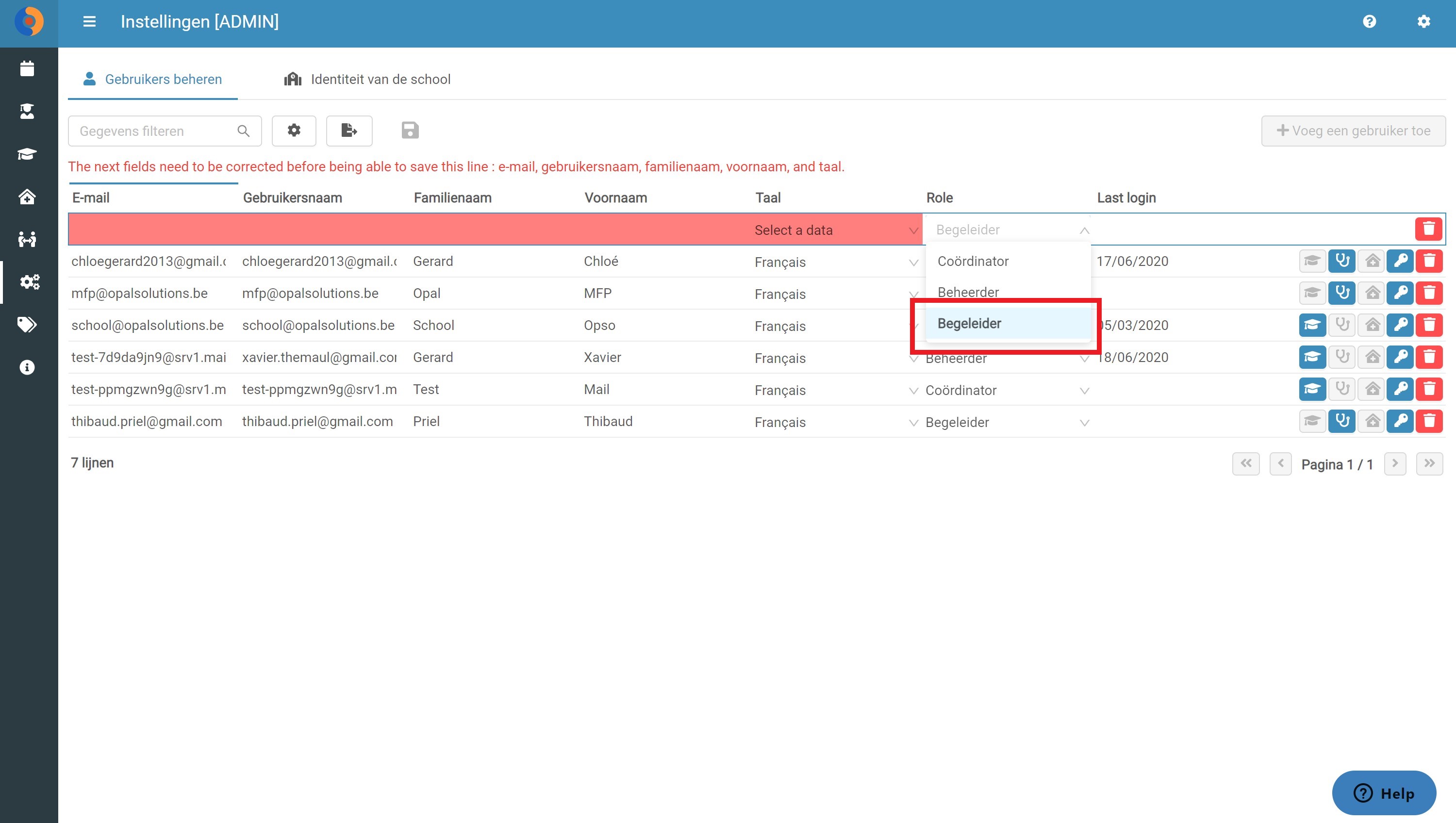Viewport: 1456px width, 823px height.
Task: Click the Voornaam cell 'Xavier'
Action: tap(602, 357)
